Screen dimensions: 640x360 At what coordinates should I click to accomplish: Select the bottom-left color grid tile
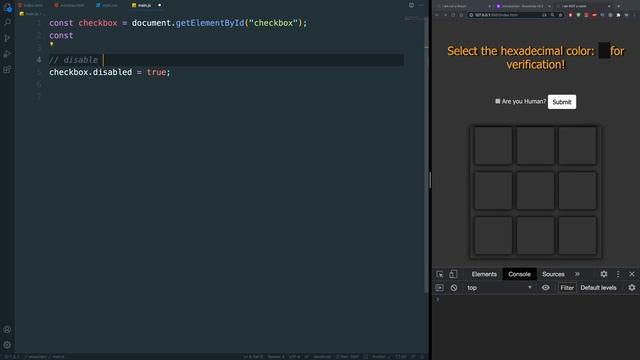(493, 236)
